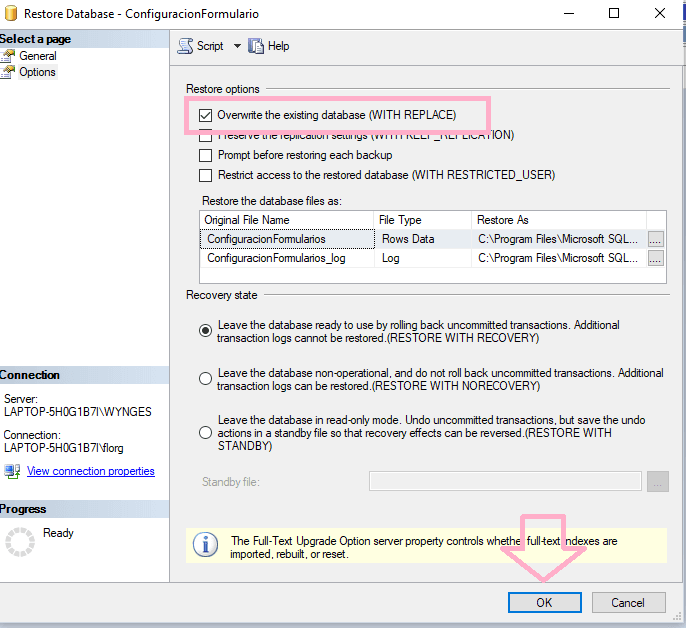The image size is (686, 628).
Task: Choose RESTORE WITH STANDBY radio option
Action: [x=206, y=433]
